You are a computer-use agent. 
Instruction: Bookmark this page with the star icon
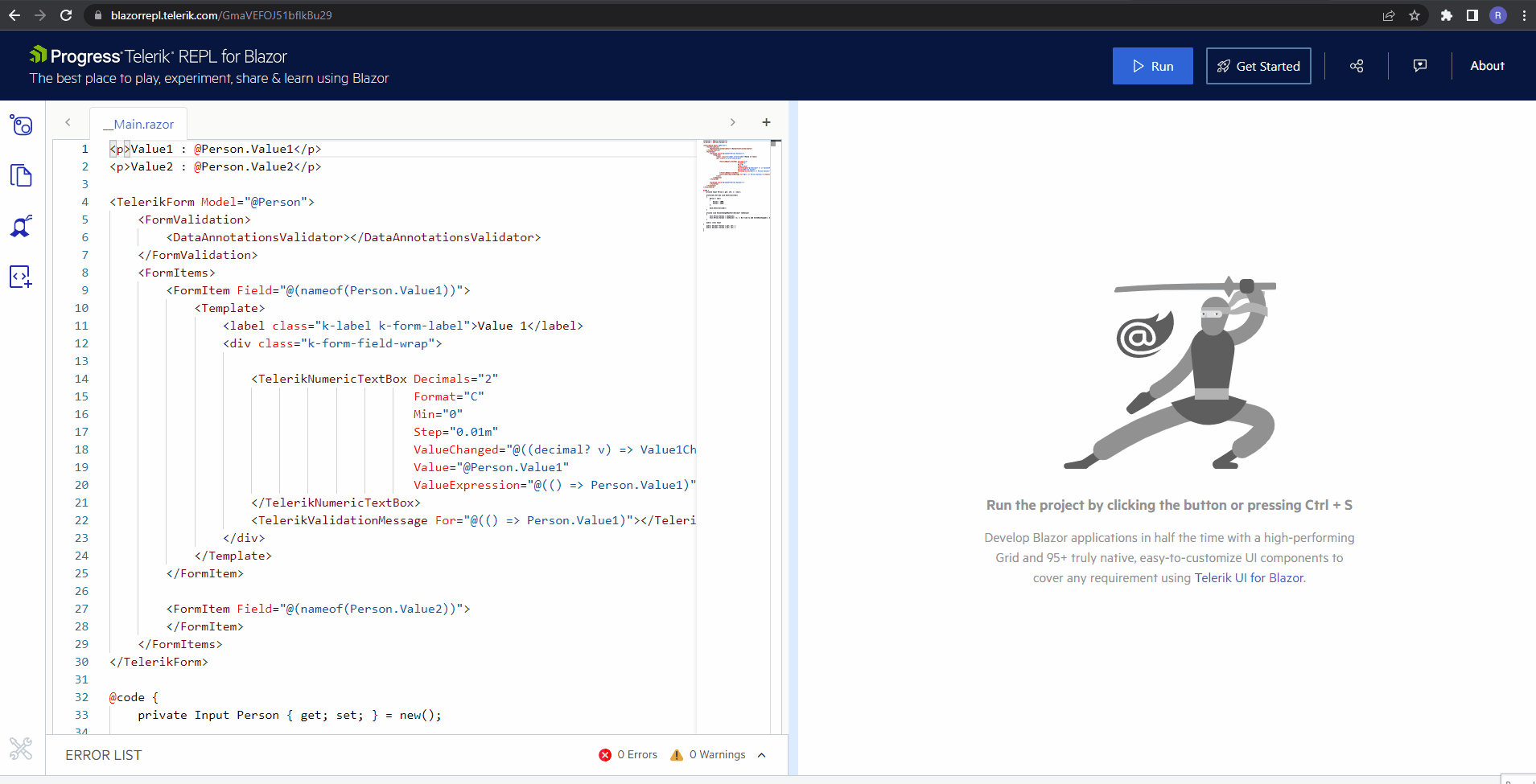point(1415,15)
